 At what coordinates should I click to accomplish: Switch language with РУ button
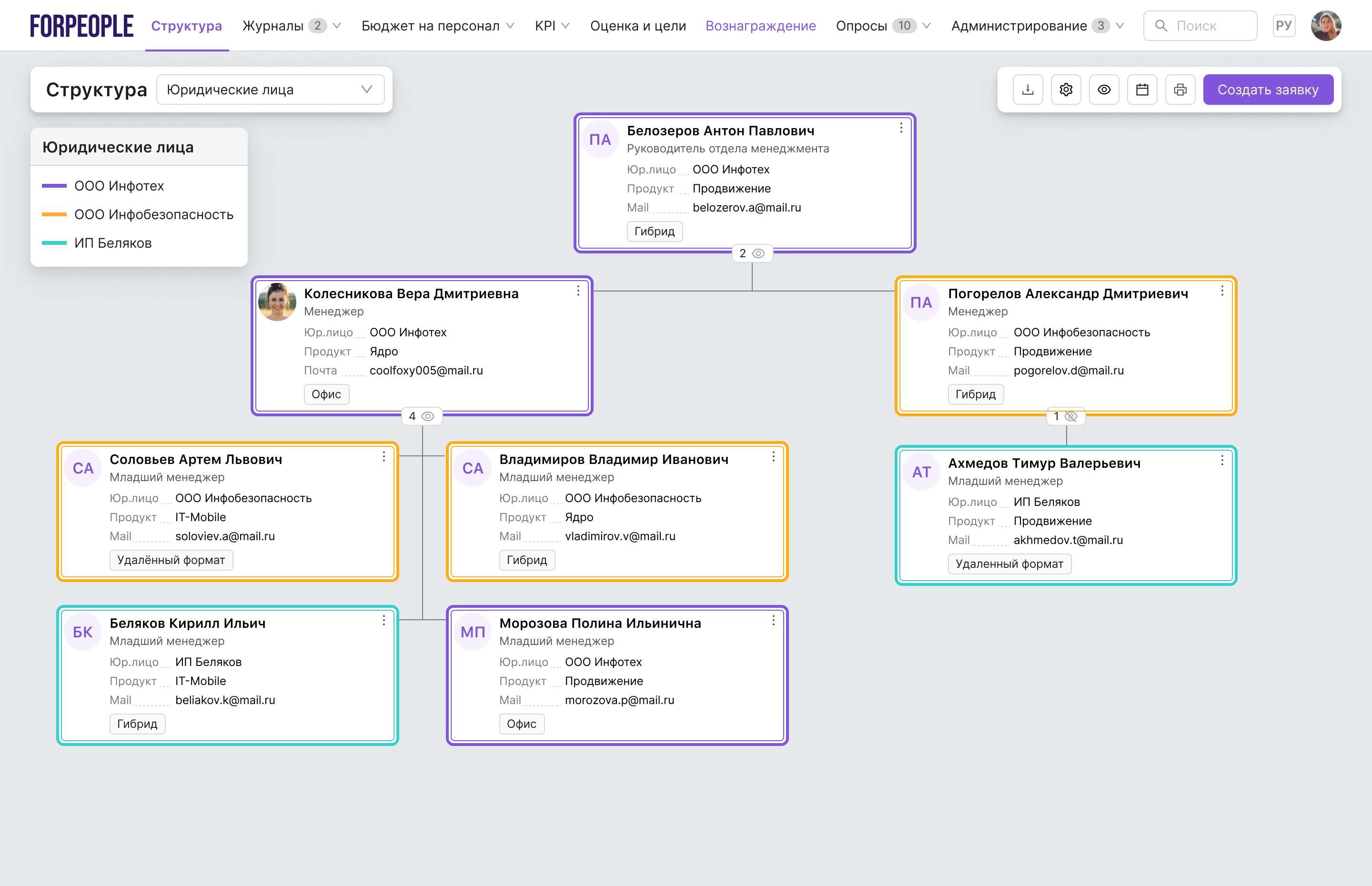pyautogui.click(x=1283, y=26)
